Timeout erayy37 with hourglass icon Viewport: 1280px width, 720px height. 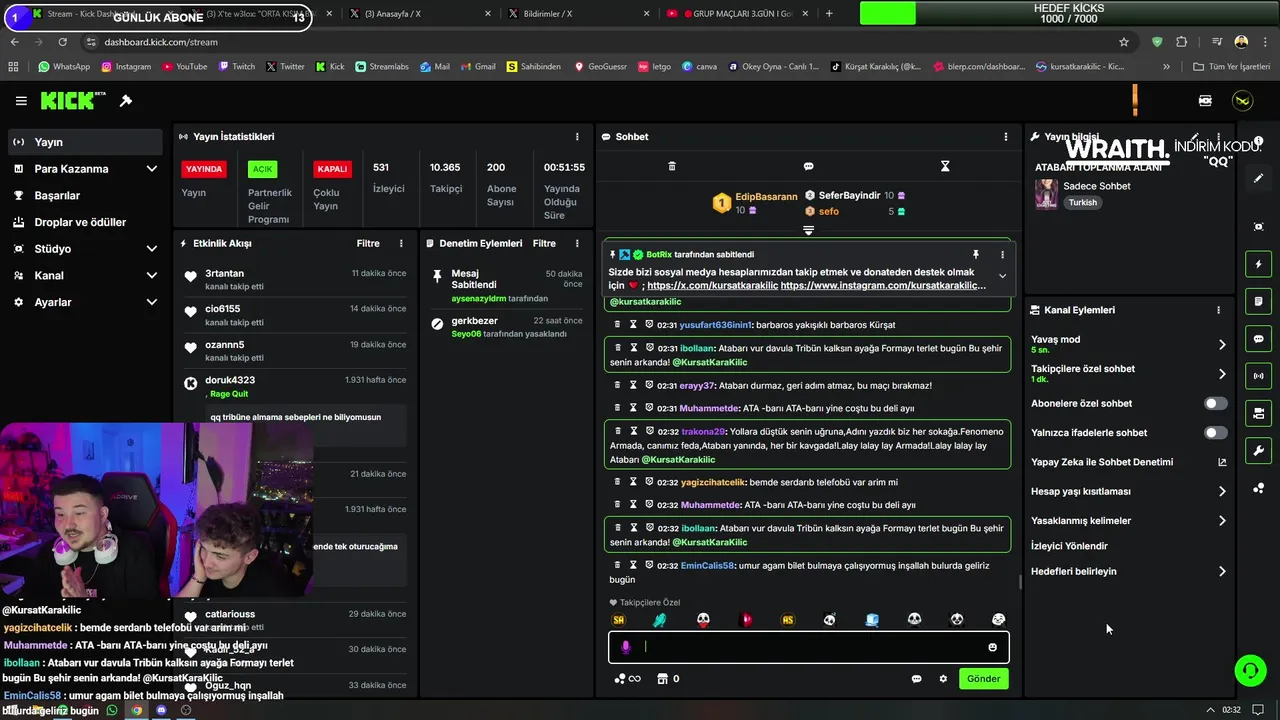634,385
